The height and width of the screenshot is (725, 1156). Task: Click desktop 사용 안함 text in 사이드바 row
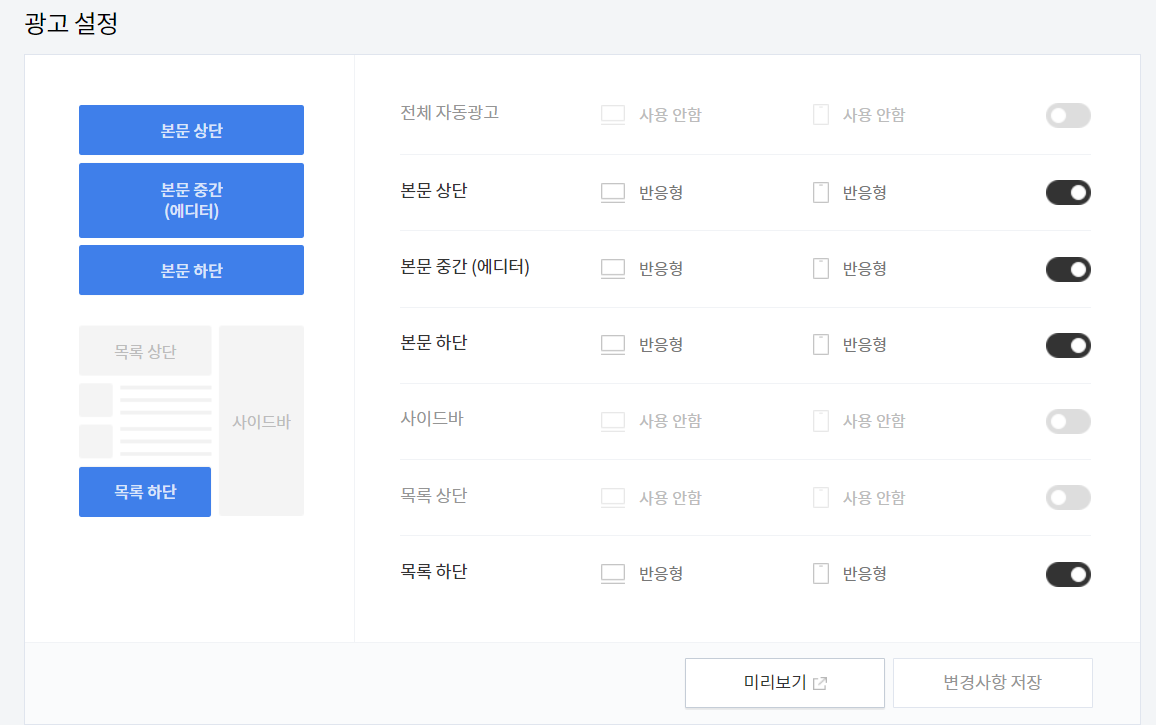(670, 421)
